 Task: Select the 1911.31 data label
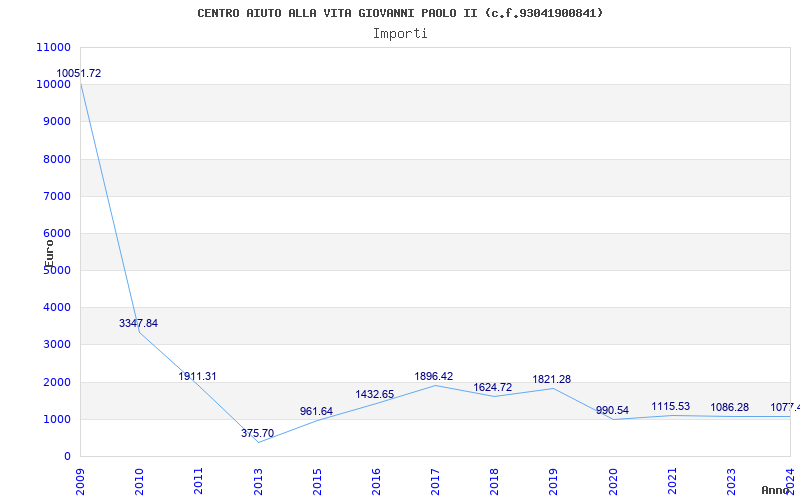tap(197, 376)
